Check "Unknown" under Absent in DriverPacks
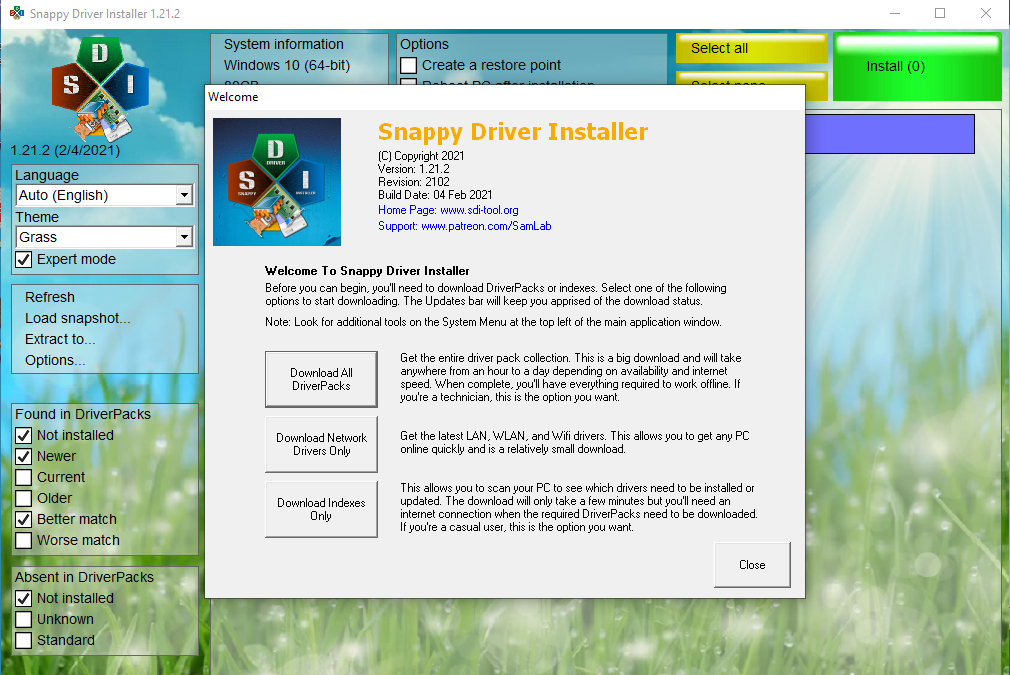Viewport: 1010px width, 675px height. click(x=22, y=619)
